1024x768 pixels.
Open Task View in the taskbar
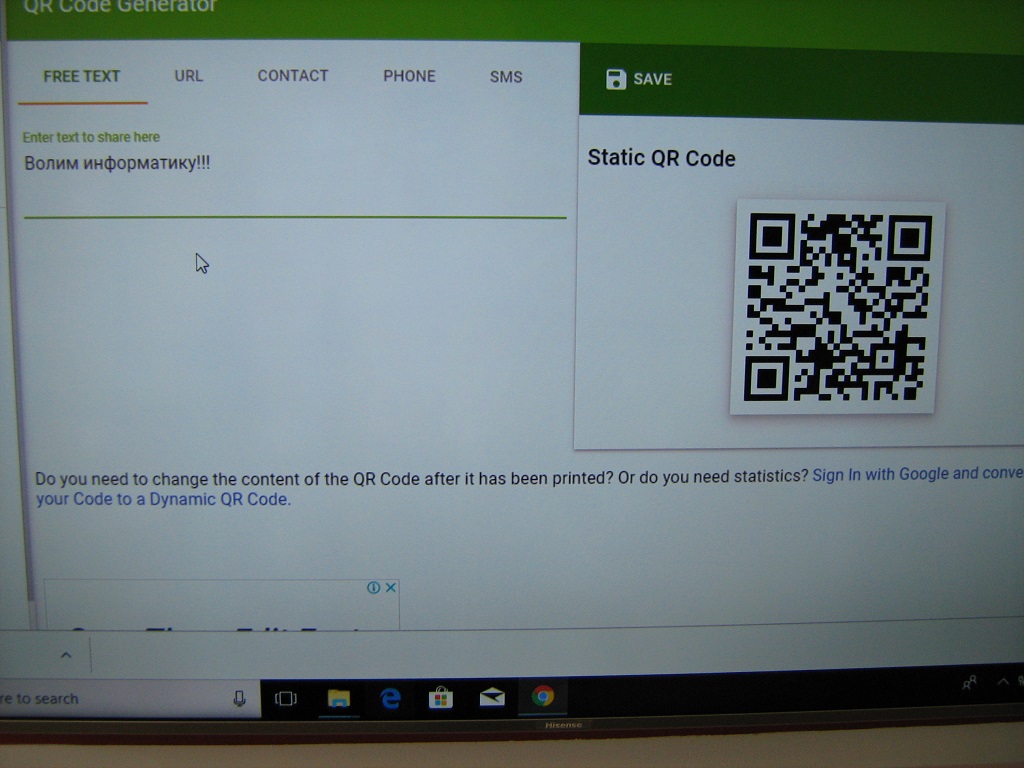click(286, 698)
